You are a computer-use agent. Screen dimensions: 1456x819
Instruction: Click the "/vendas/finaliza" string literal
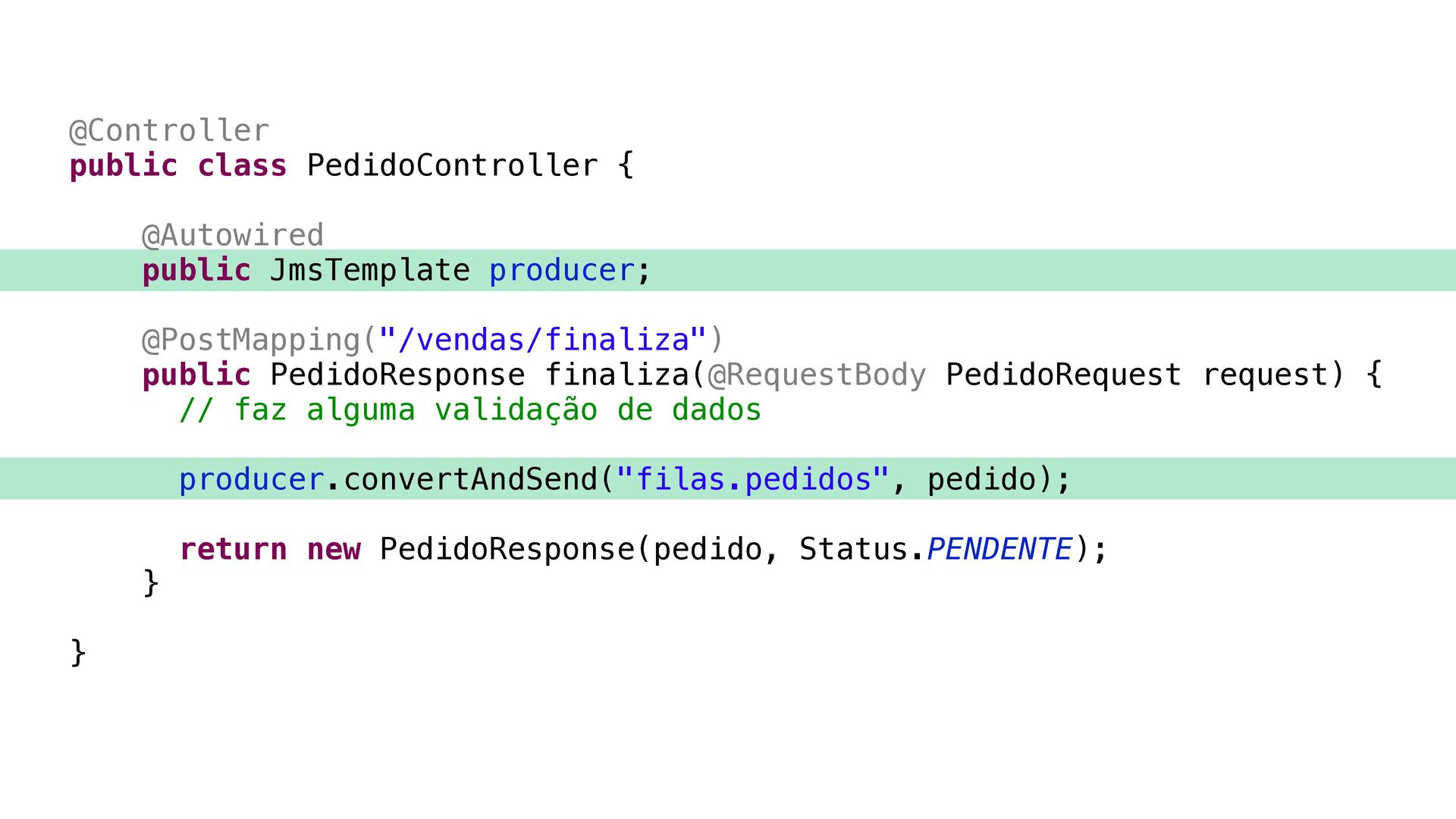543,340
